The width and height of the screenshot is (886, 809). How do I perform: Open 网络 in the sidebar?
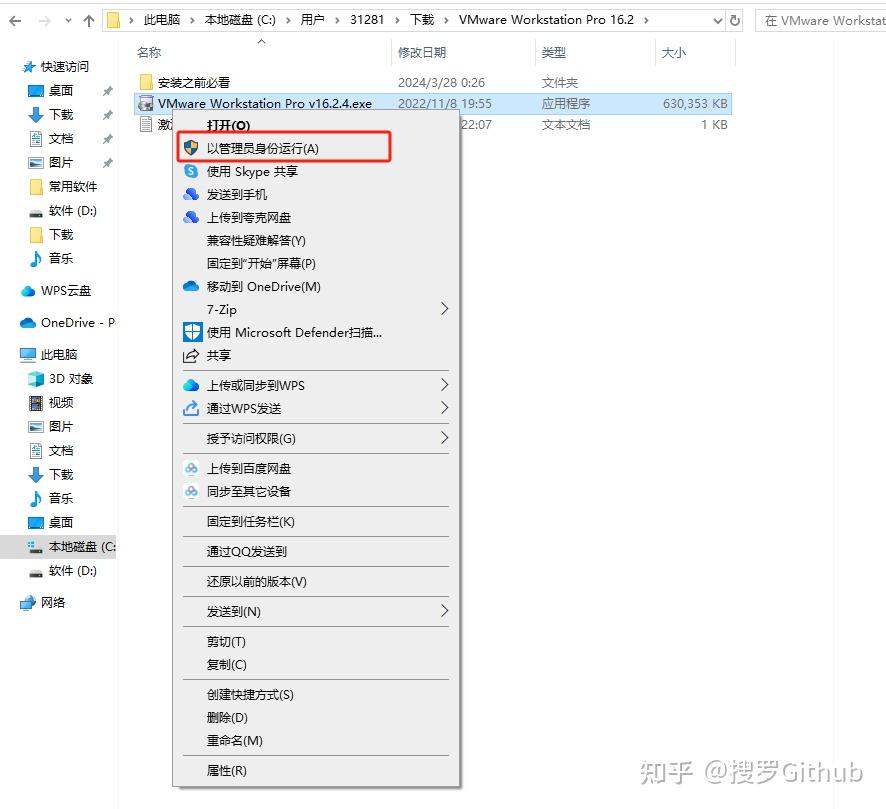[53, 603]
